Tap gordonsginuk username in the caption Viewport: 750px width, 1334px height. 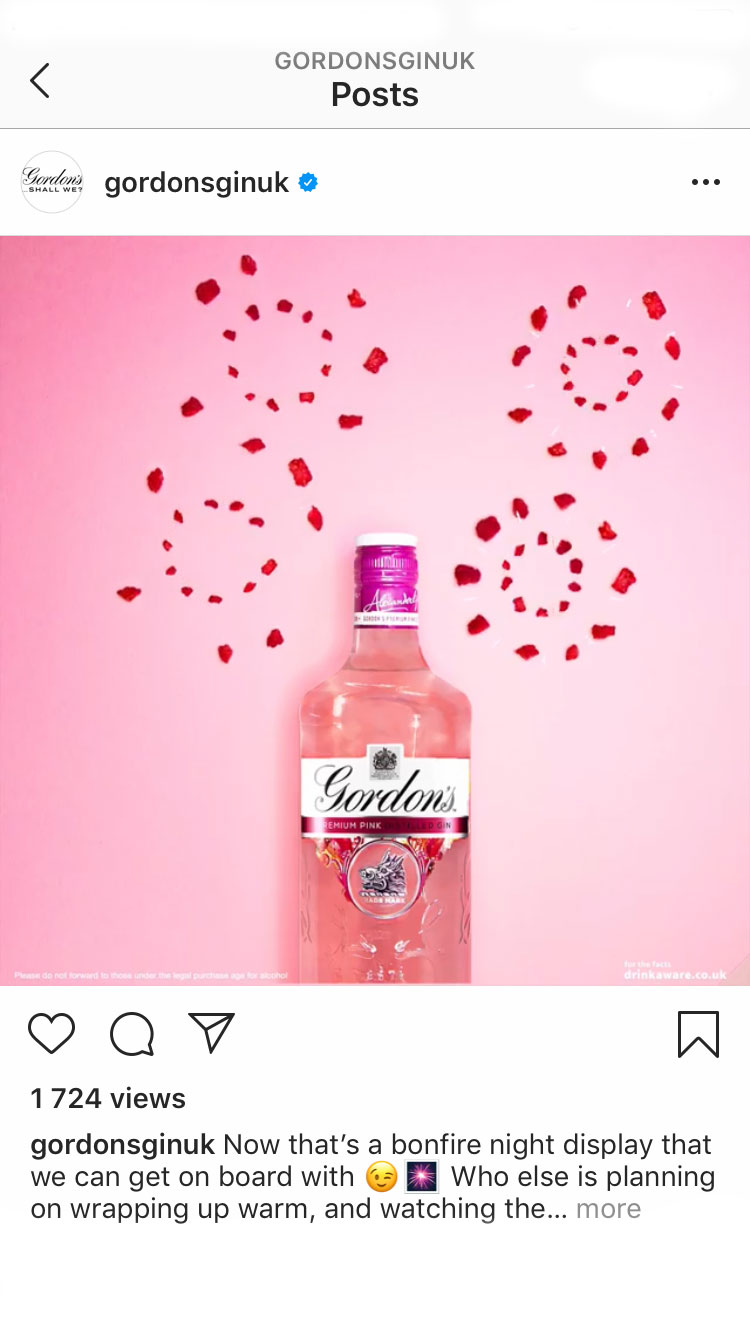pyautogui.click(x=123, y=1145)
